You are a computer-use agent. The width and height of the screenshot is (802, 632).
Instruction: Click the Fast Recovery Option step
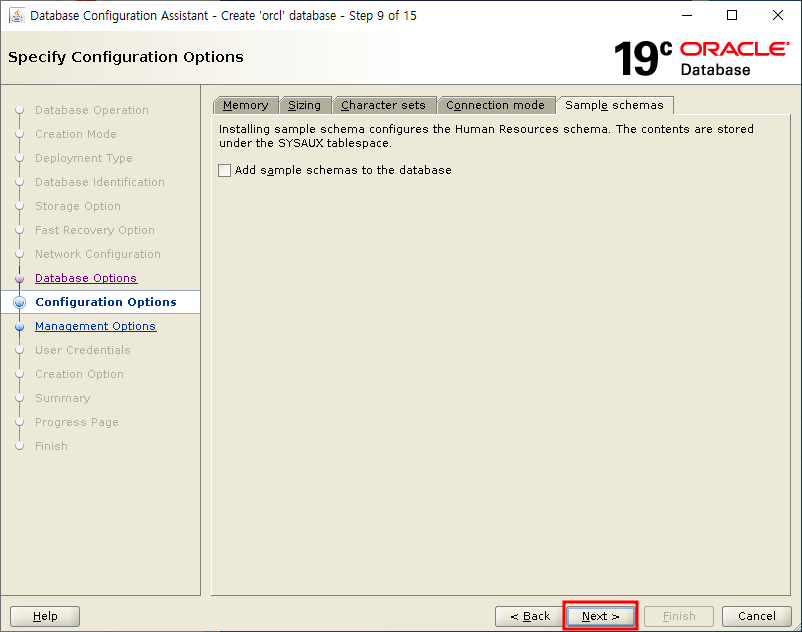point(95,231)
